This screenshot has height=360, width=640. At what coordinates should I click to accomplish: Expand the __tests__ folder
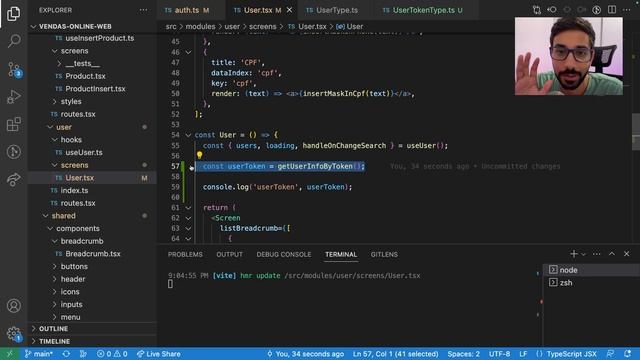(x=60, y=63)
